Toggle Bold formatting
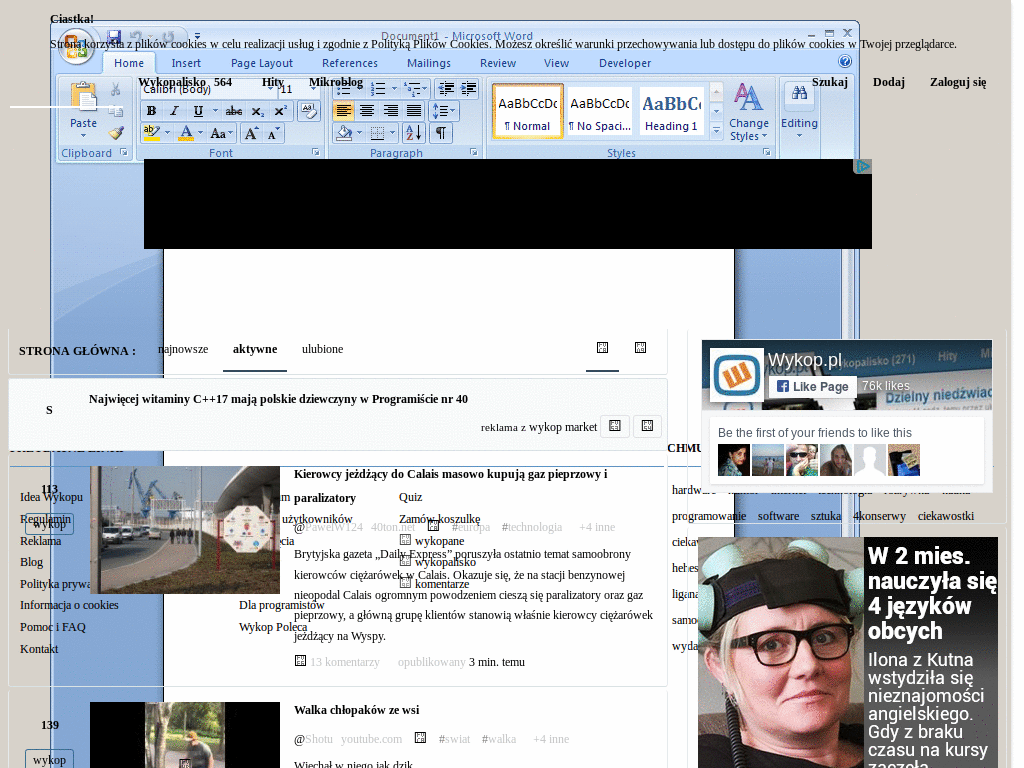The image size is (1024, 768). tap(152, 111)
